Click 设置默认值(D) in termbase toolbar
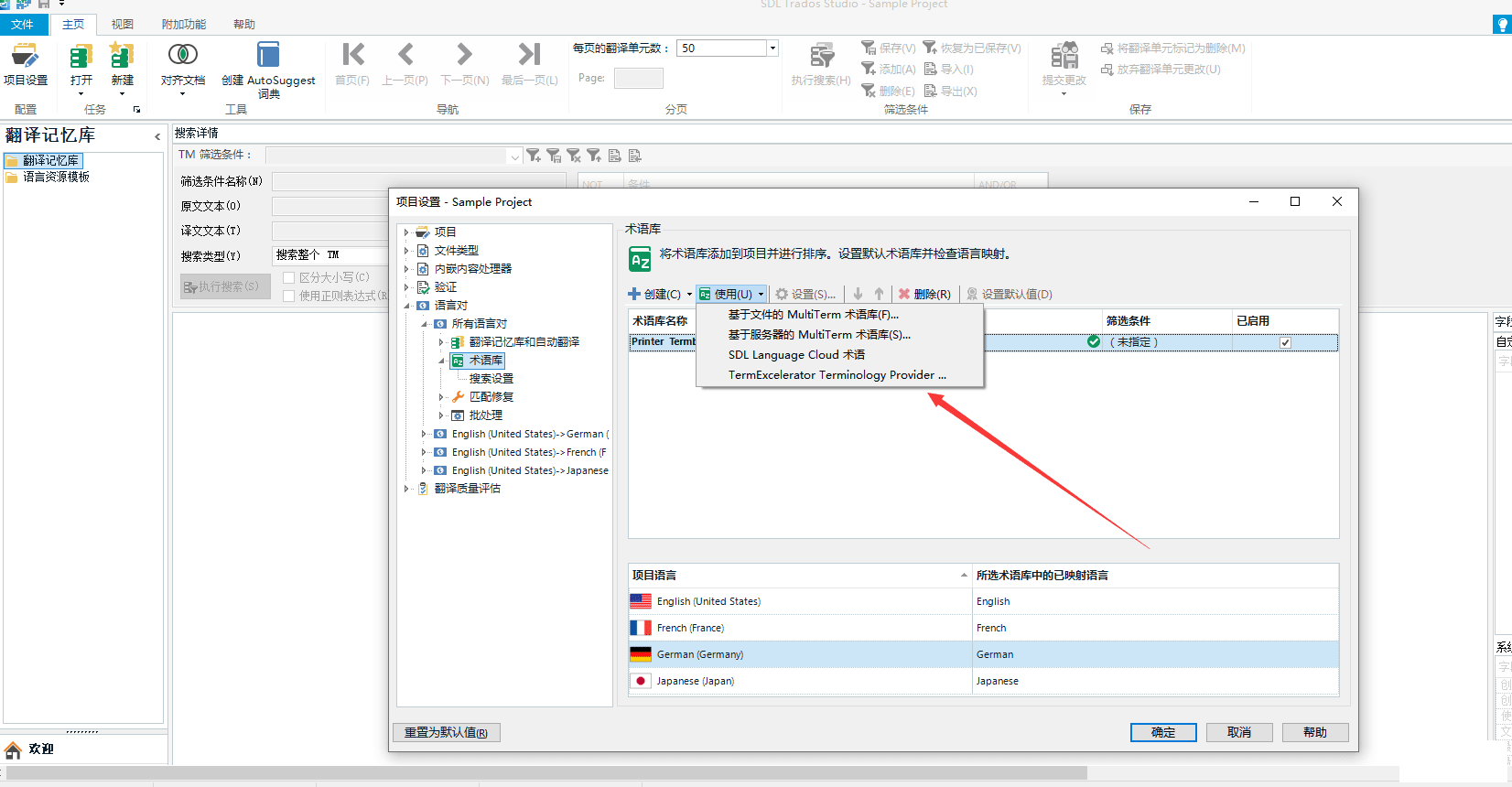Image resolution: width=1512 pixels, height=787 pixels. point(1010,294)
